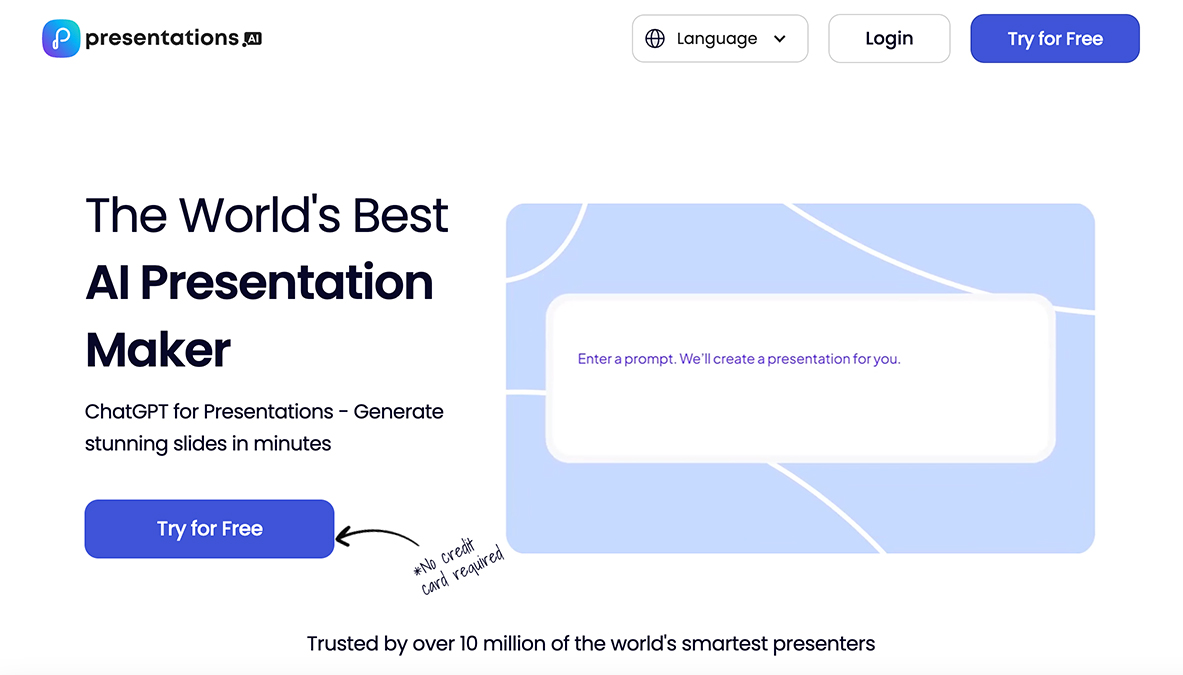
Task: Click Try for Free in the header
Action: [1054, 39]
